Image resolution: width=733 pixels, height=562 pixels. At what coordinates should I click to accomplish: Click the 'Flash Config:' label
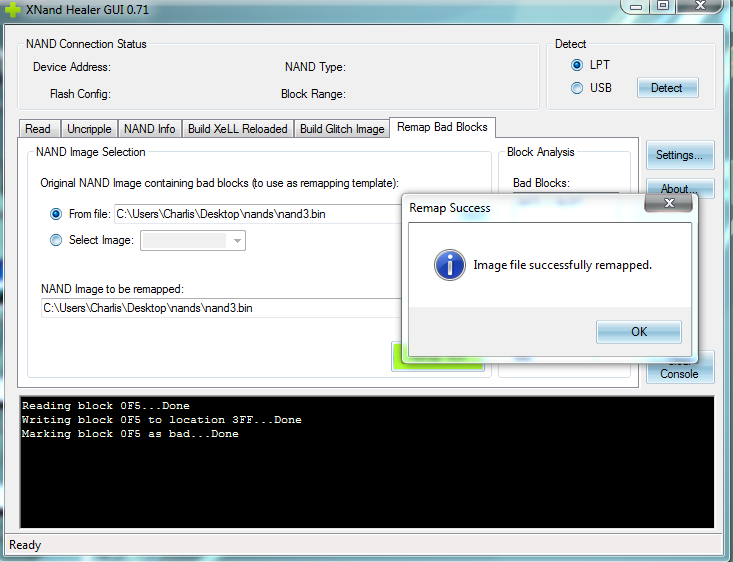click(x=80, y=94)
